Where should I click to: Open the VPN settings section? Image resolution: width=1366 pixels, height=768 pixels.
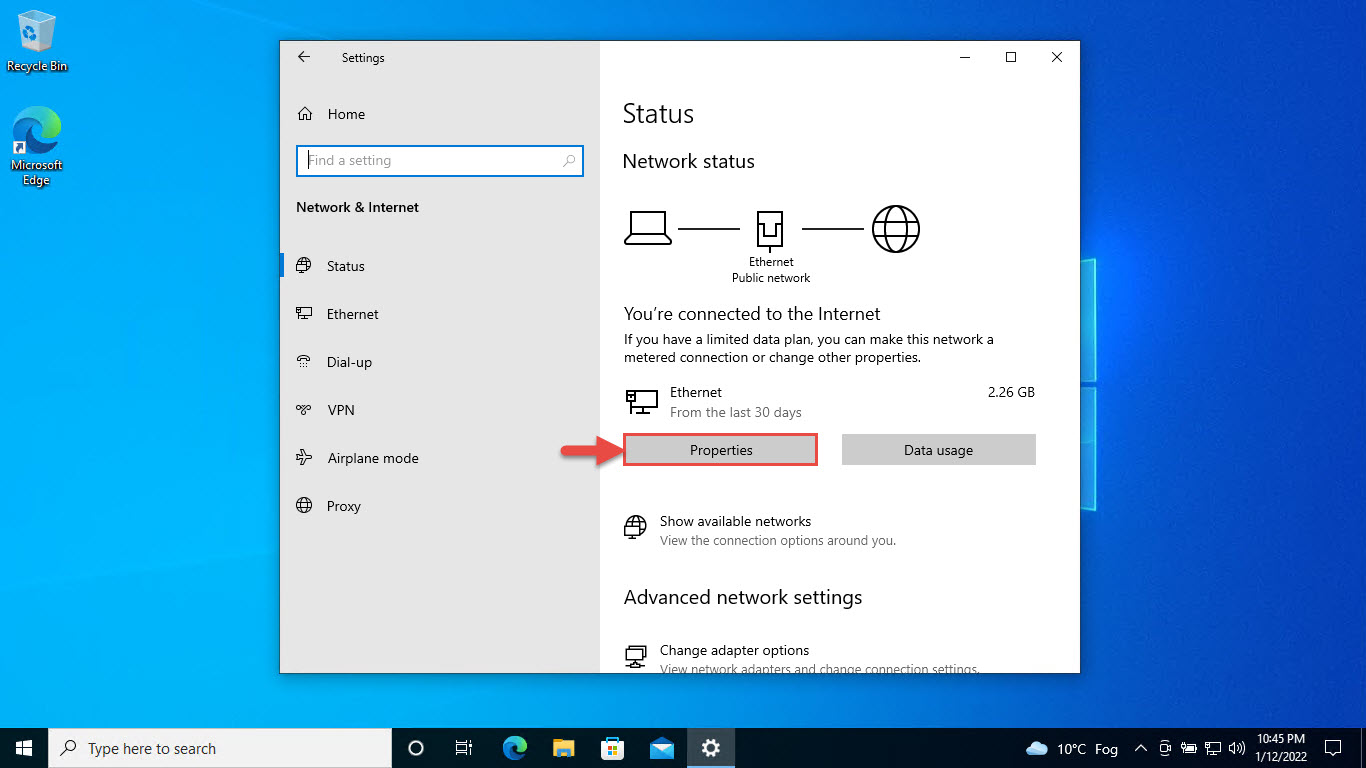click(341, 409)
